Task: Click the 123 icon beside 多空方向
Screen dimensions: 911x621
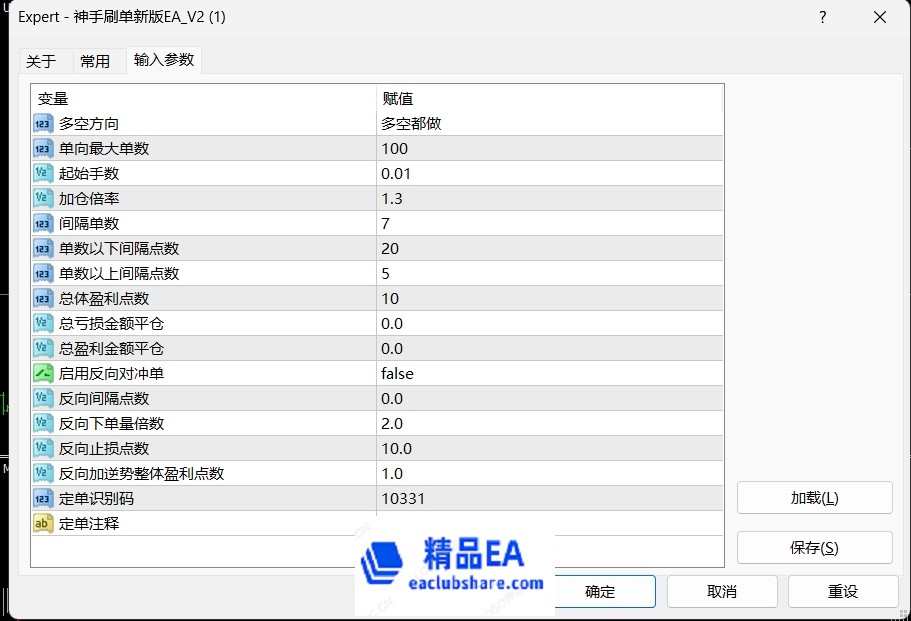Action: tap(42, 123)
